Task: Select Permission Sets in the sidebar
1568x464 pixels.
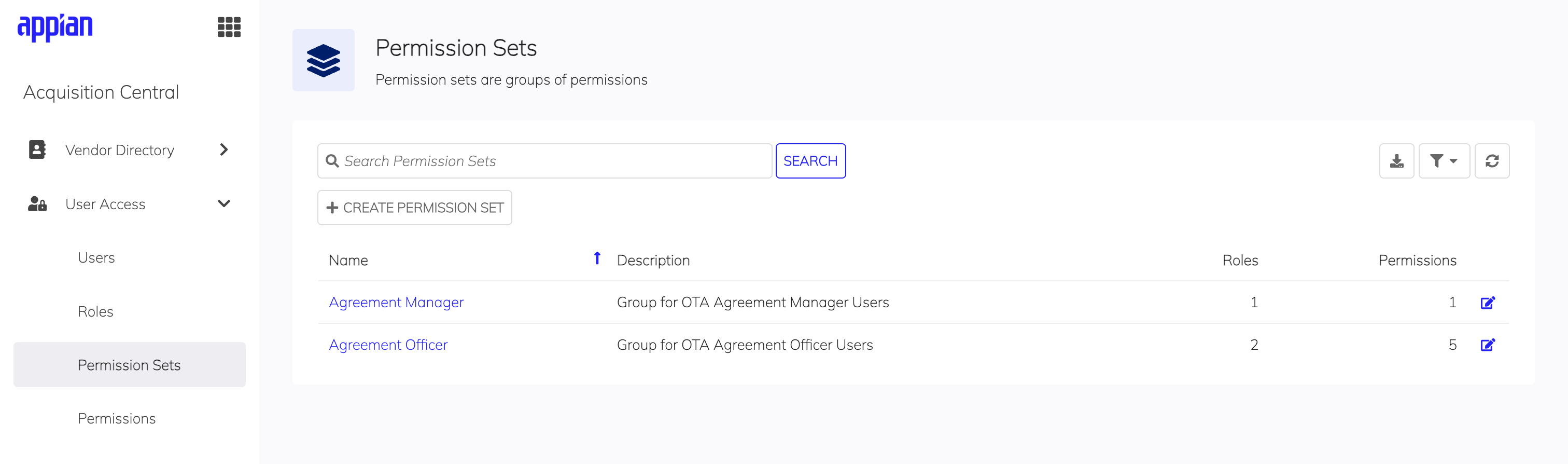Action: 130,365
